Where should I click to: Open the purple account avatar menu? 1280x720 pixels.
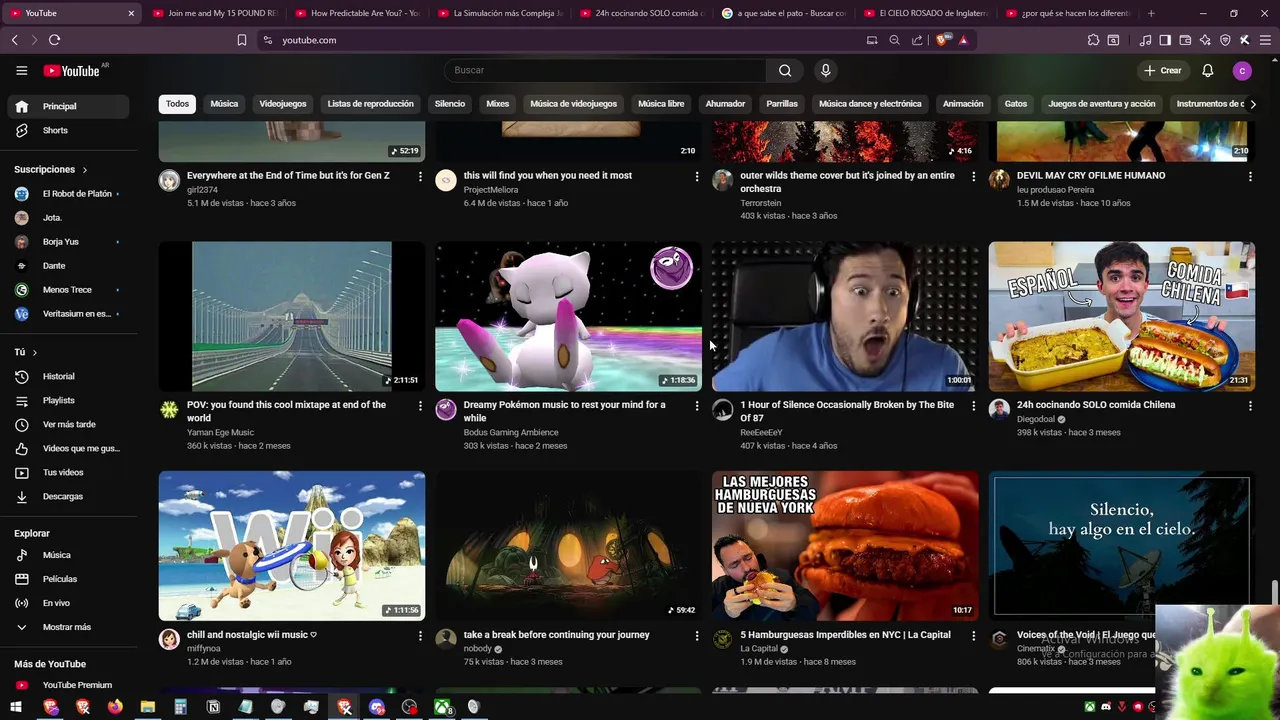(1242, 71)
